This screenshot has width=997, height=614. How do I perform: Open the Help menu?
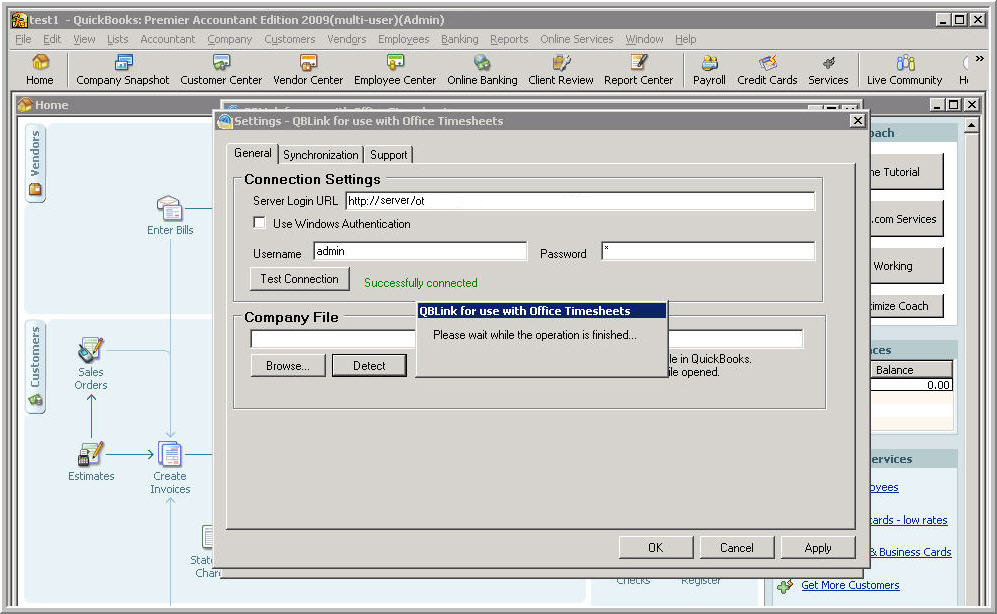coord(685,39)
